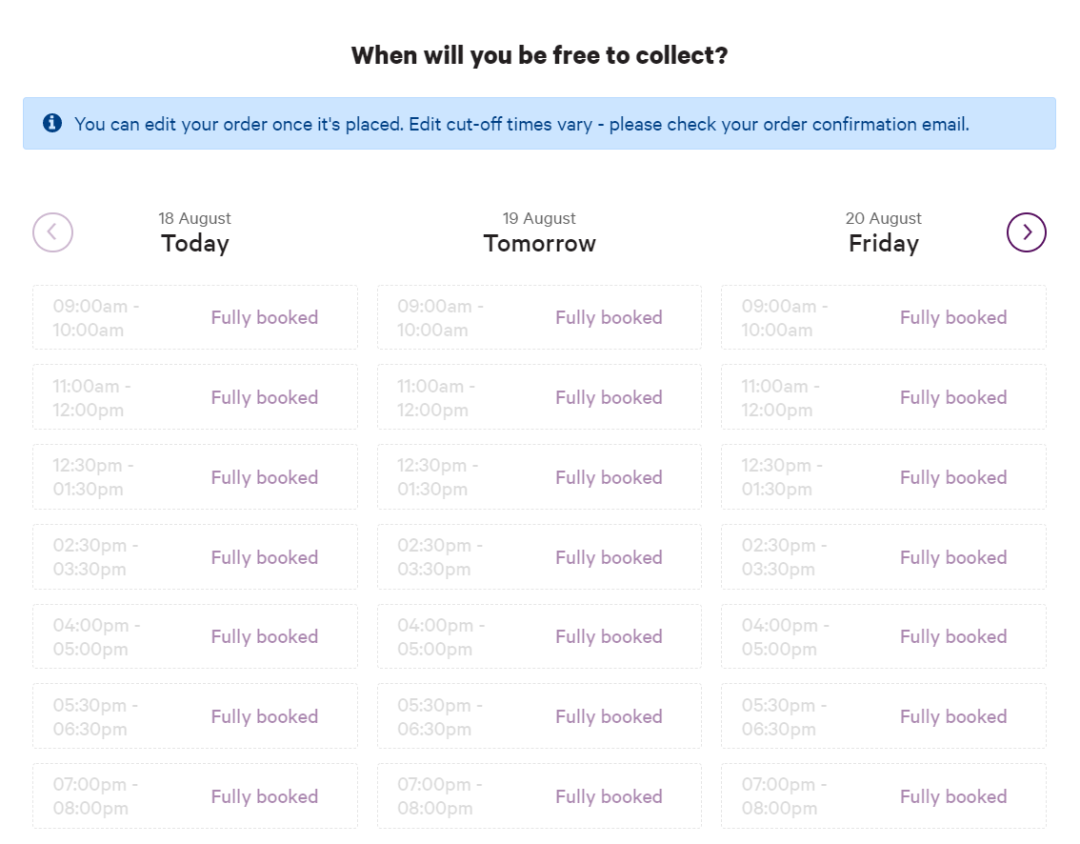Screen dimensions: 1080x844
Task: Choose Friday 05:30pm - 06:30pm slot
Action: pyautogui.click(x=884, y=716)
